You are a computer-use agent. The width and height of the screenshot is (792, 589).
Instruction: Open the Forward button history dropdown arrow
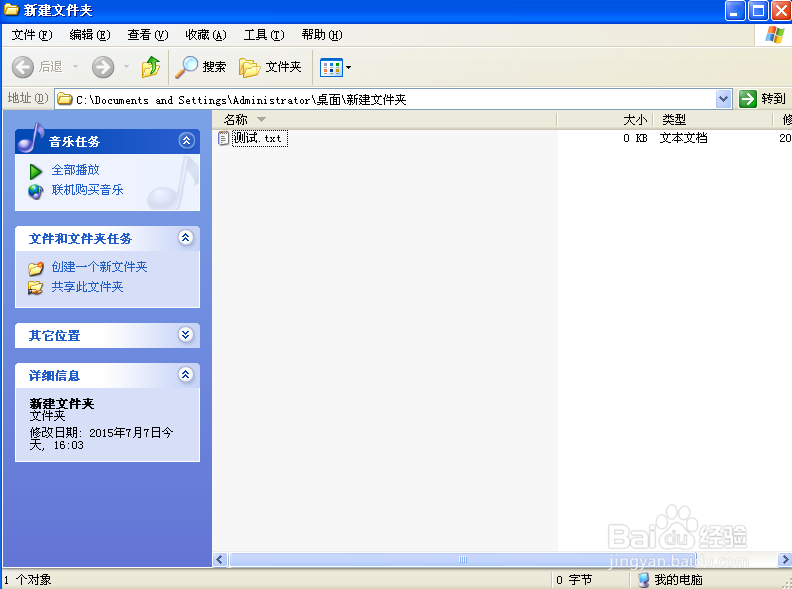[x=126, y=67]
